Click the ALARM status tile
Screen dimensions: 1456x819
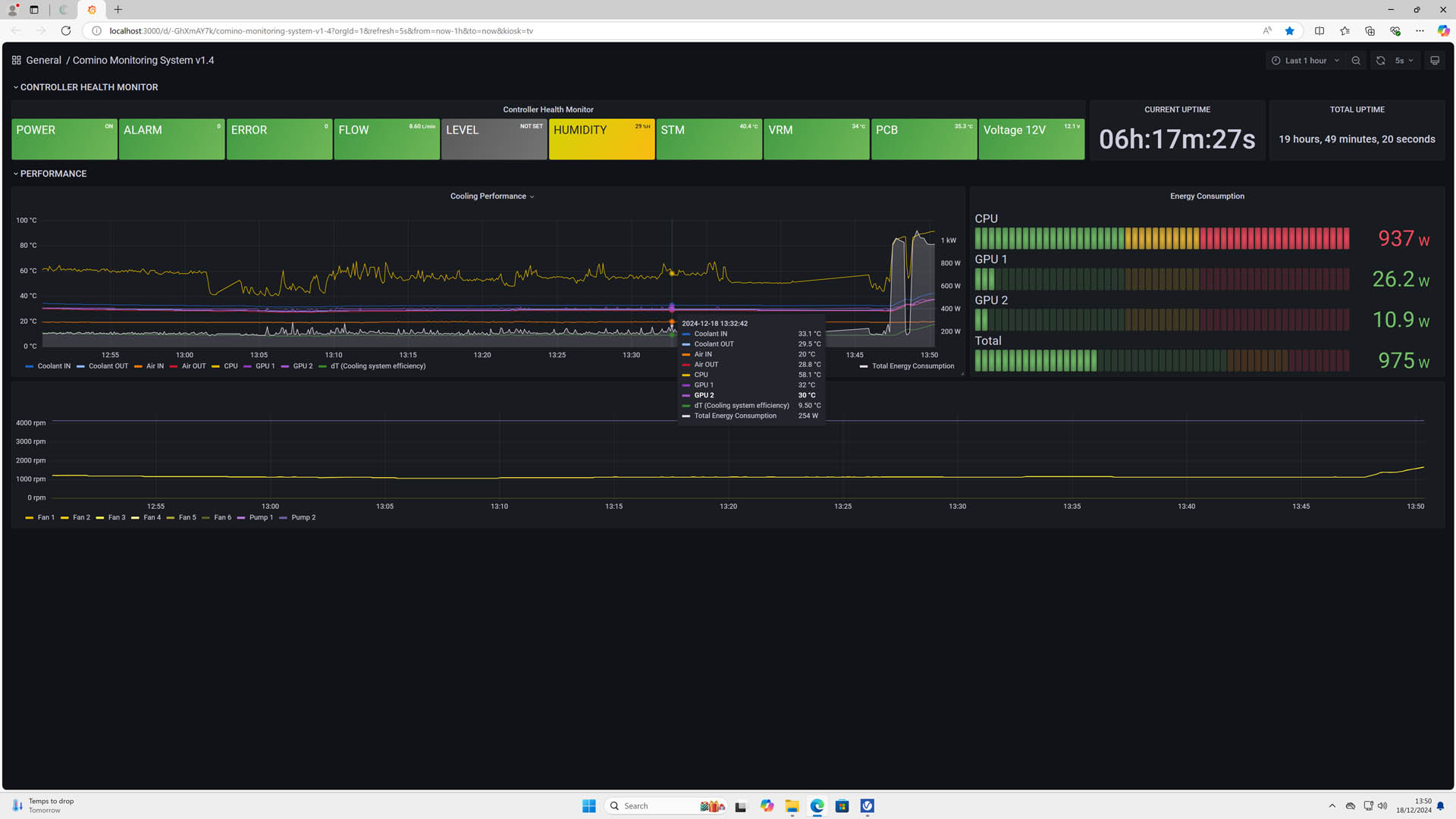pos(172,139)
